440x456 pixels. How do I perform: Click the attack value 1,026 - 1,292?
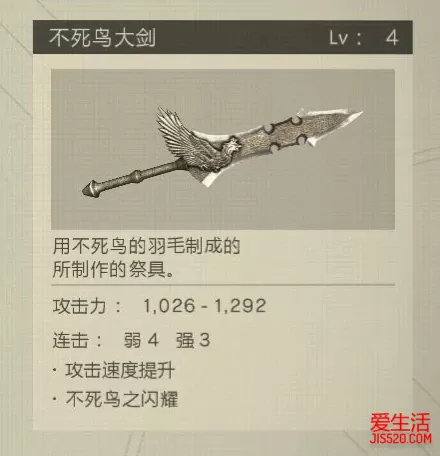point(205,306)
